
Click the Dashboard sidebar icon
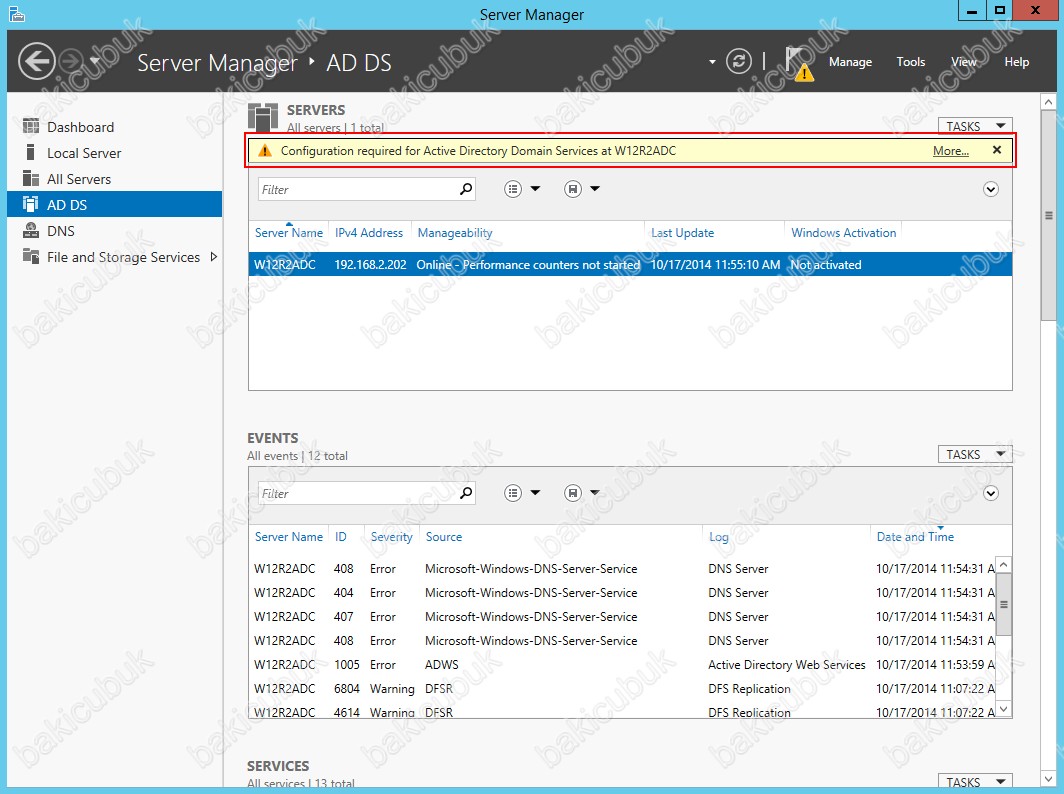pos(31,126)
